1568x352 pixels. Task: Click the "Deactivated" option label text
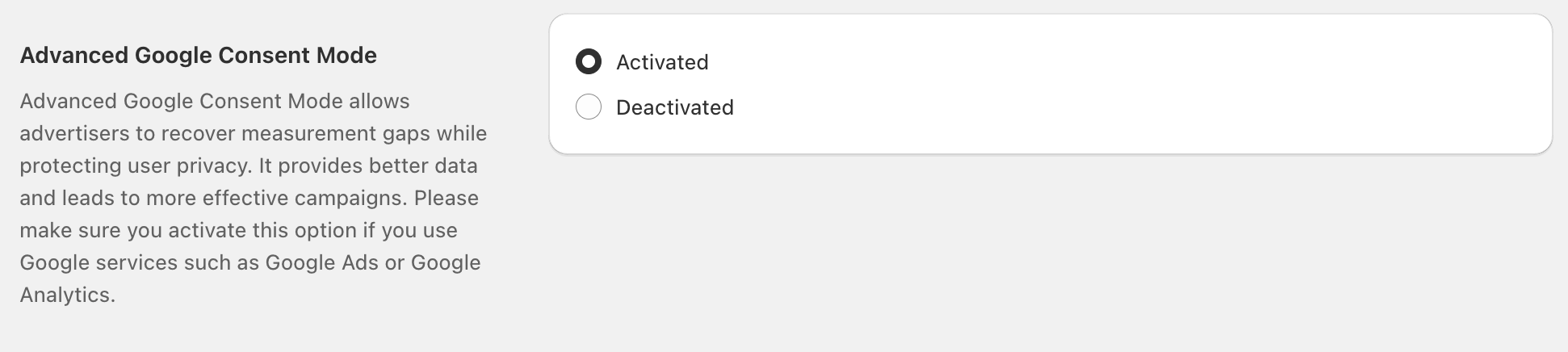(674, 107)
